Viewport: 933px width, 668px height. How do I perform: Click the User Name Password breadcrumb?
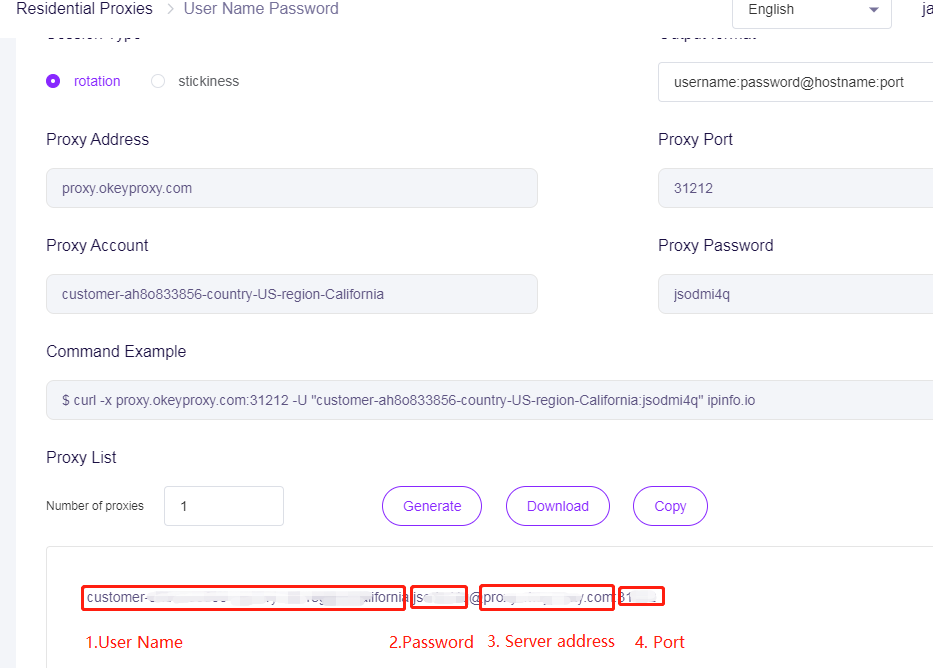point(261,9)
